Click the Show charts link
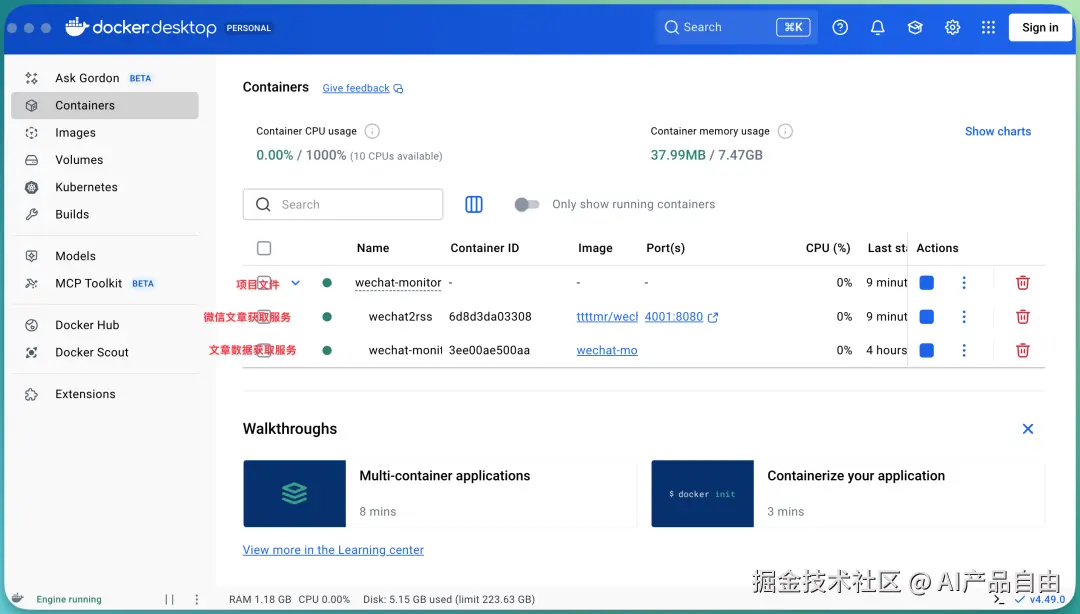This screenshot has height=614, width=1080. pyautogui.click(x=997, y=131)
